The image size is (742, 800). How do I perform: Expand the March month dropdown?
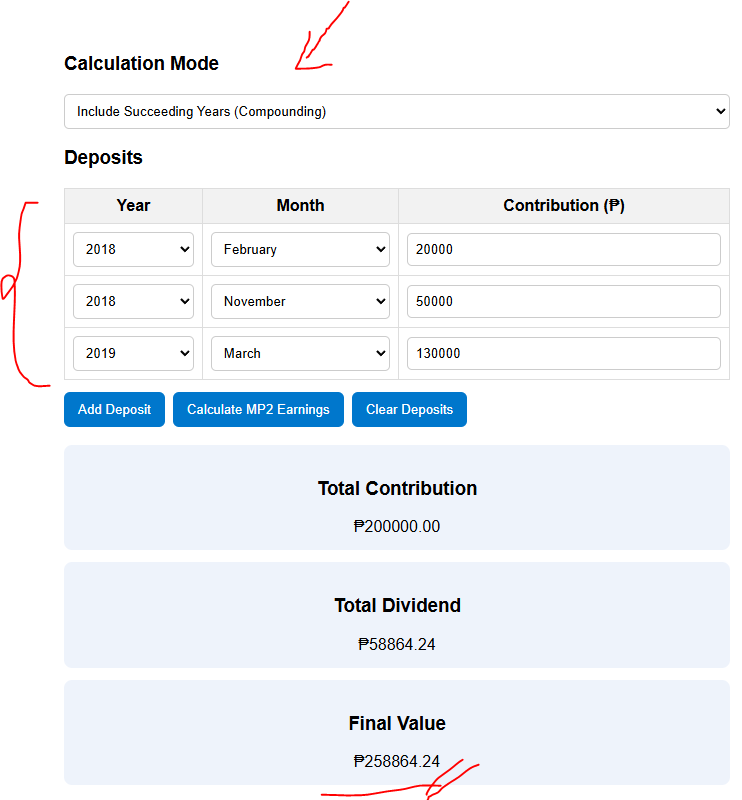[x=299, y=353]
